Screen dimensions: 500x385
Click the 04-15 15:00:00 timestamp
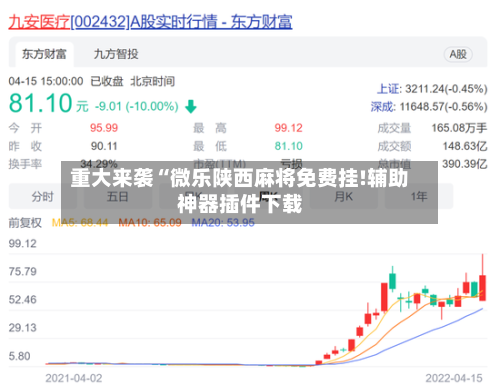tap(46, 81)
